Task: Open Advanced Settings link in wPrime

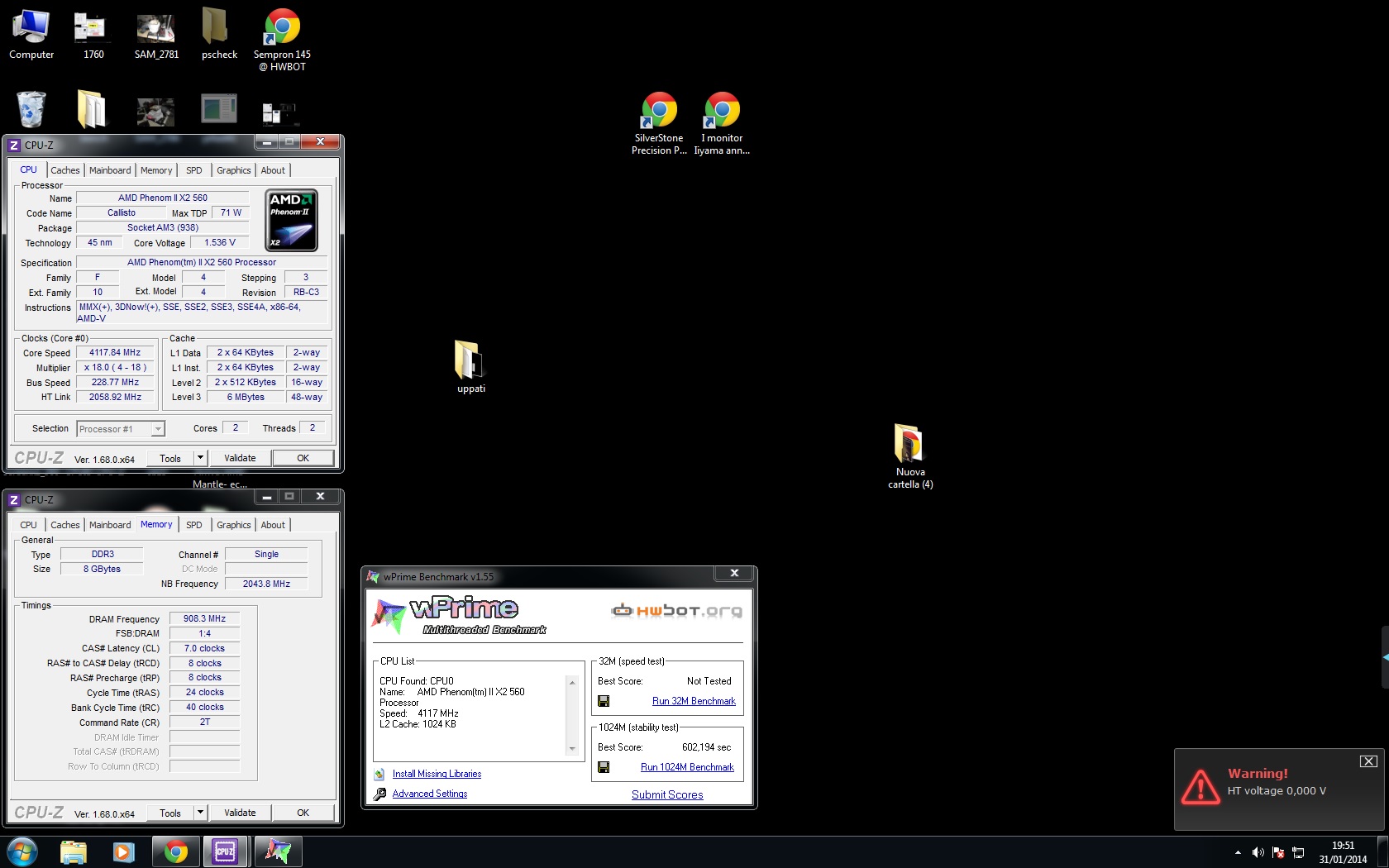Action: click(430, 794)
